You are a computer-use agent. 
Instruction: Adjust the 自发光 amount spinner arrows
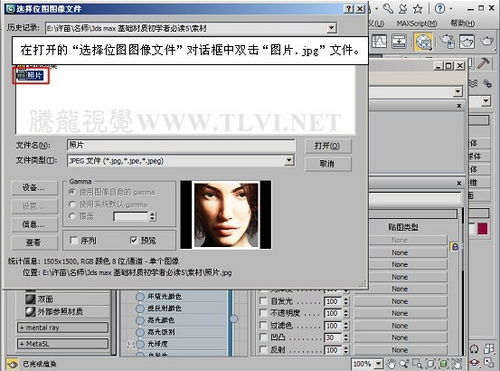[346, 301]
